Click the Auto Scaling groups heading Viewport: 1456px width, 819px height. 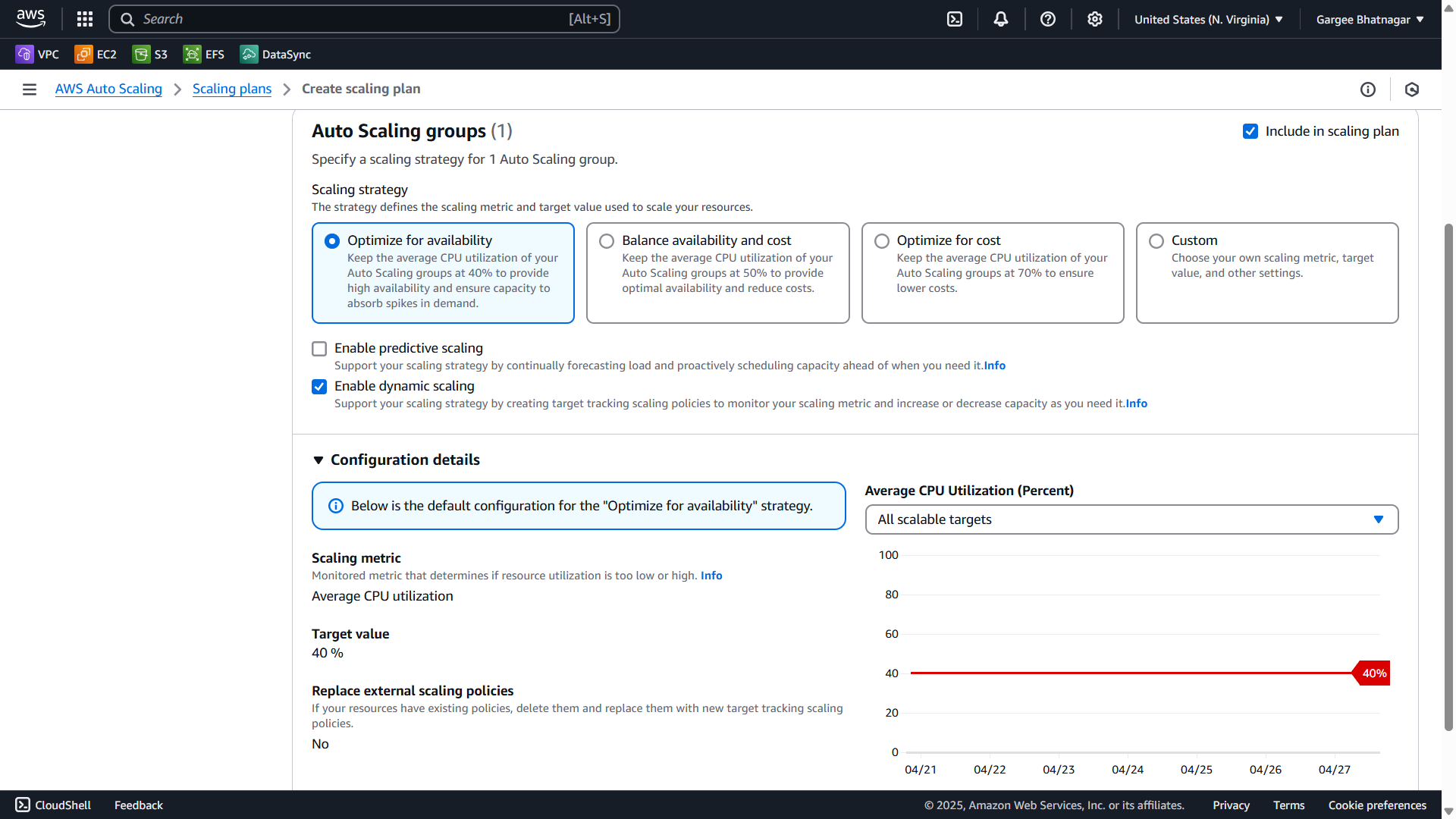pyautogui.click(x=412, y=131)
